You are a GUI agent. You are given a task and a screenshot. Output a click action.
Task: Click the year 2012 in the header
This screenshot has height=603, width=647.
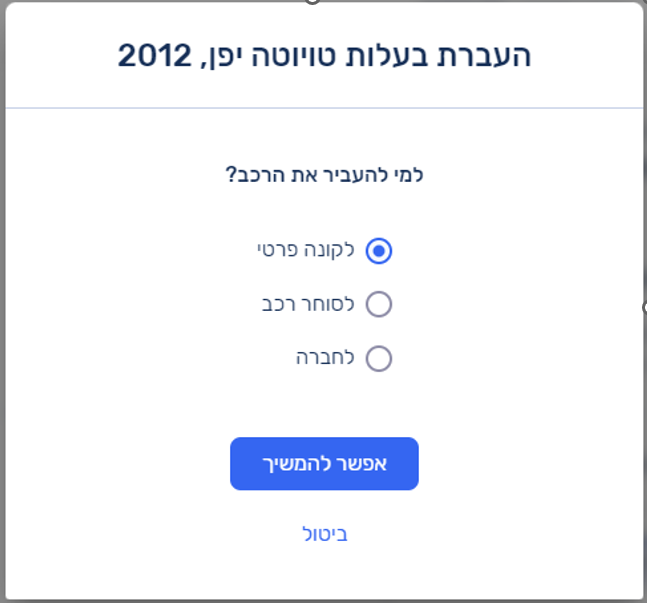click(x=154, y=56)
